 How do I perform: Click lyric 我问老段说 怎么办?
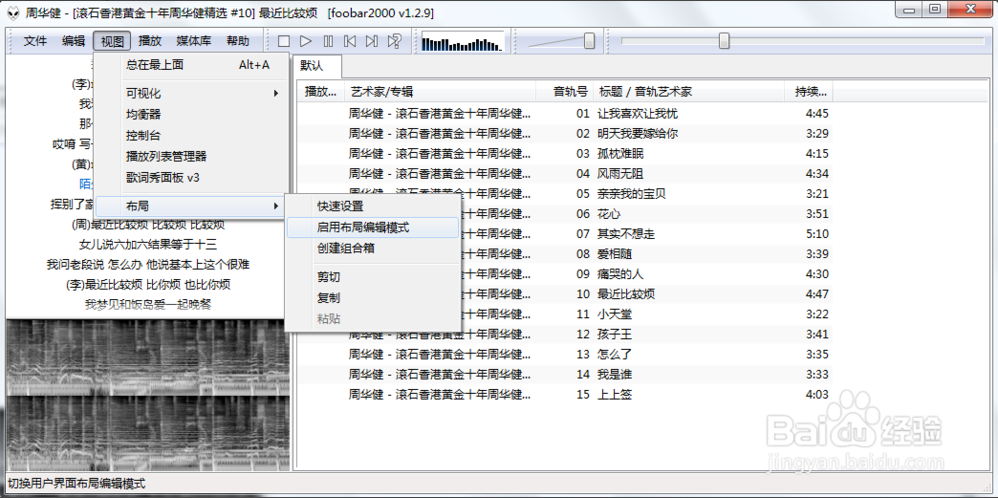(94, 264)
